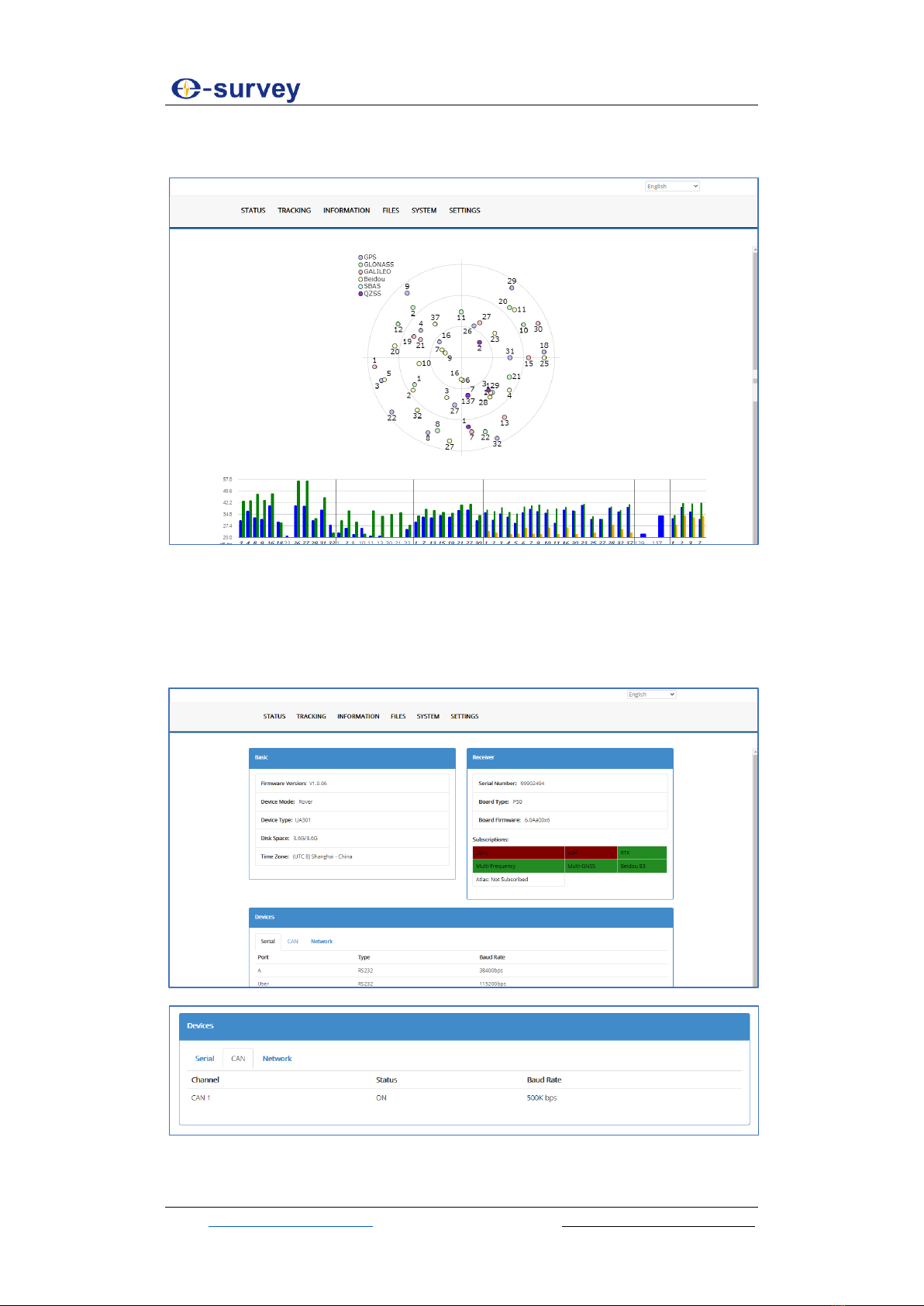The image size is (924, 1306).
Task: Select satellite 26 dot on the sky plot
Action: (x=474, y=326)
